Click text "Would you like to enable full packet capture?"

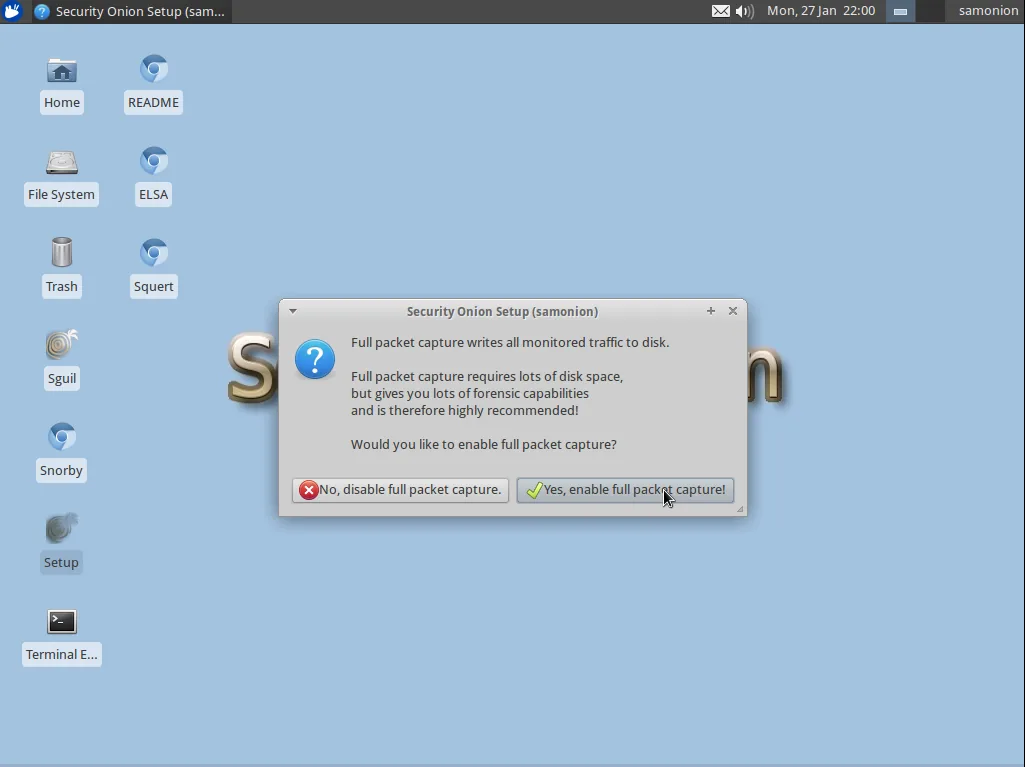[x=484, y=445]
